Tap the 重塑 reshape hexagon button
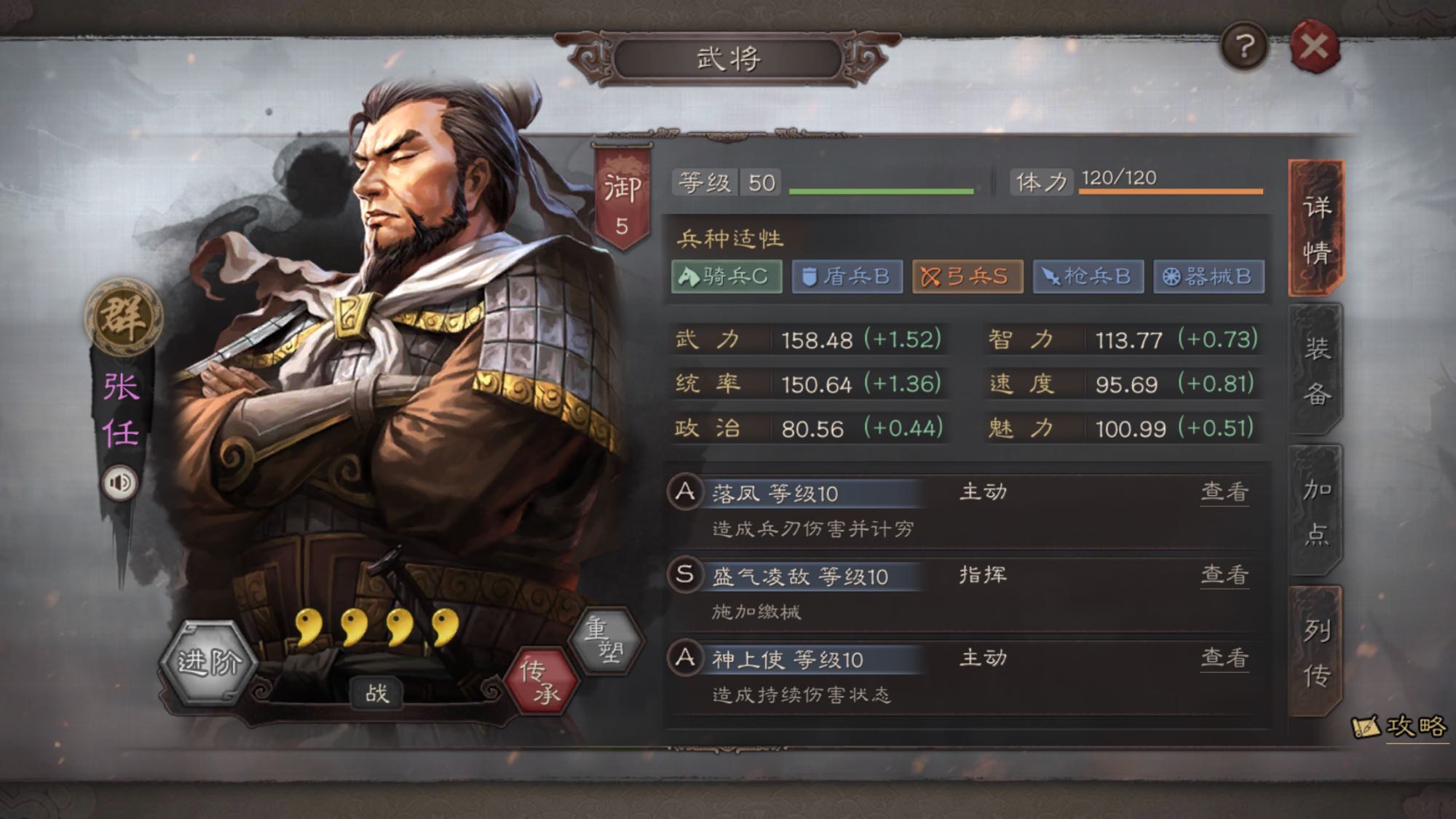 (x=605, y=641)
